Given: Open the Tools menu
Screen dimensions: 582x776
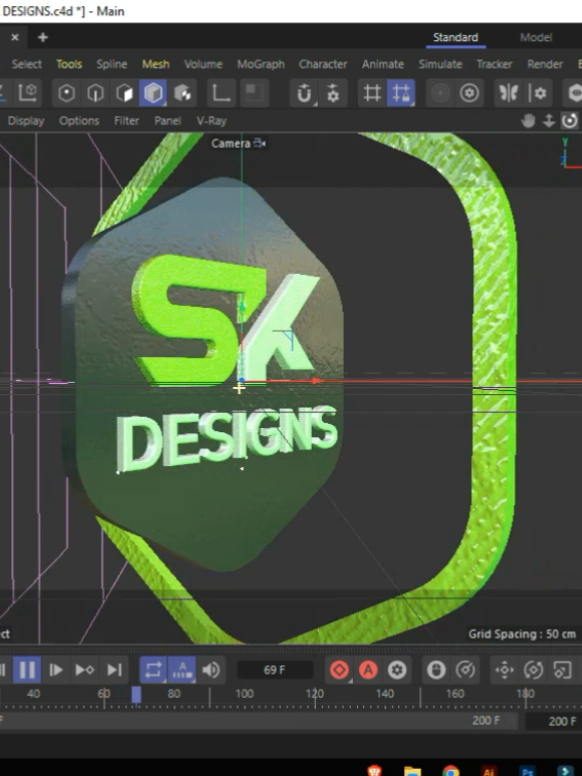Looking at the screenshot, I should coord(69,64).
